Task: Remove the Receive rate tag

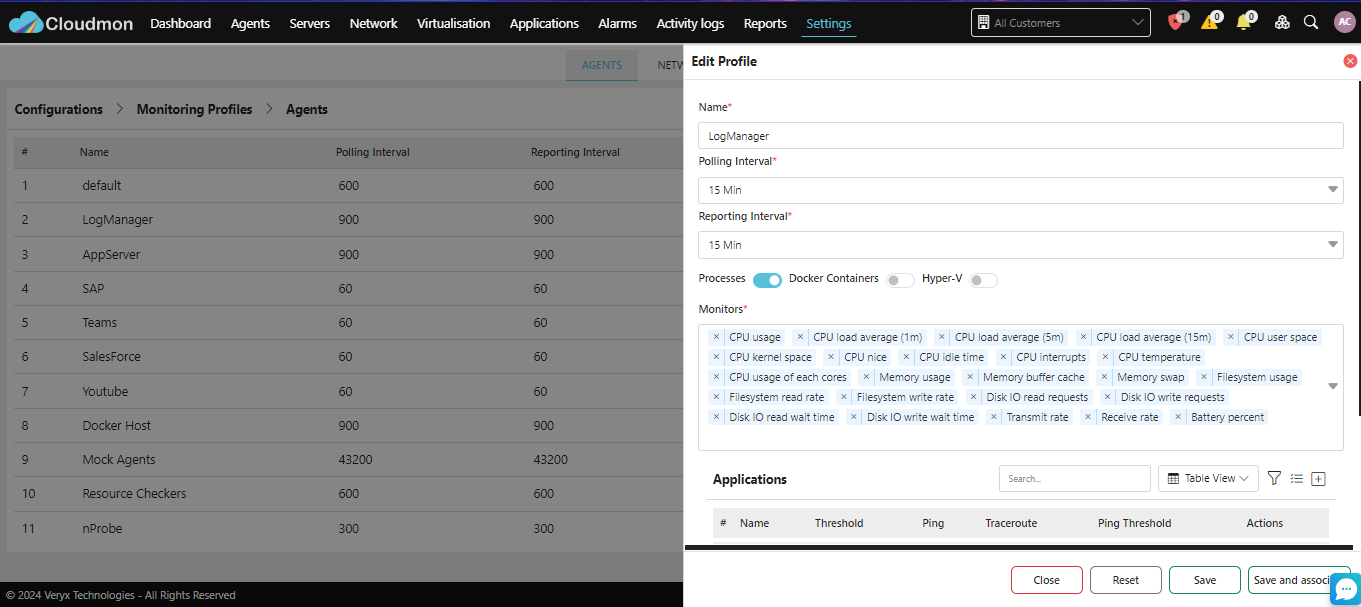Action: (x=1088, y=417)
